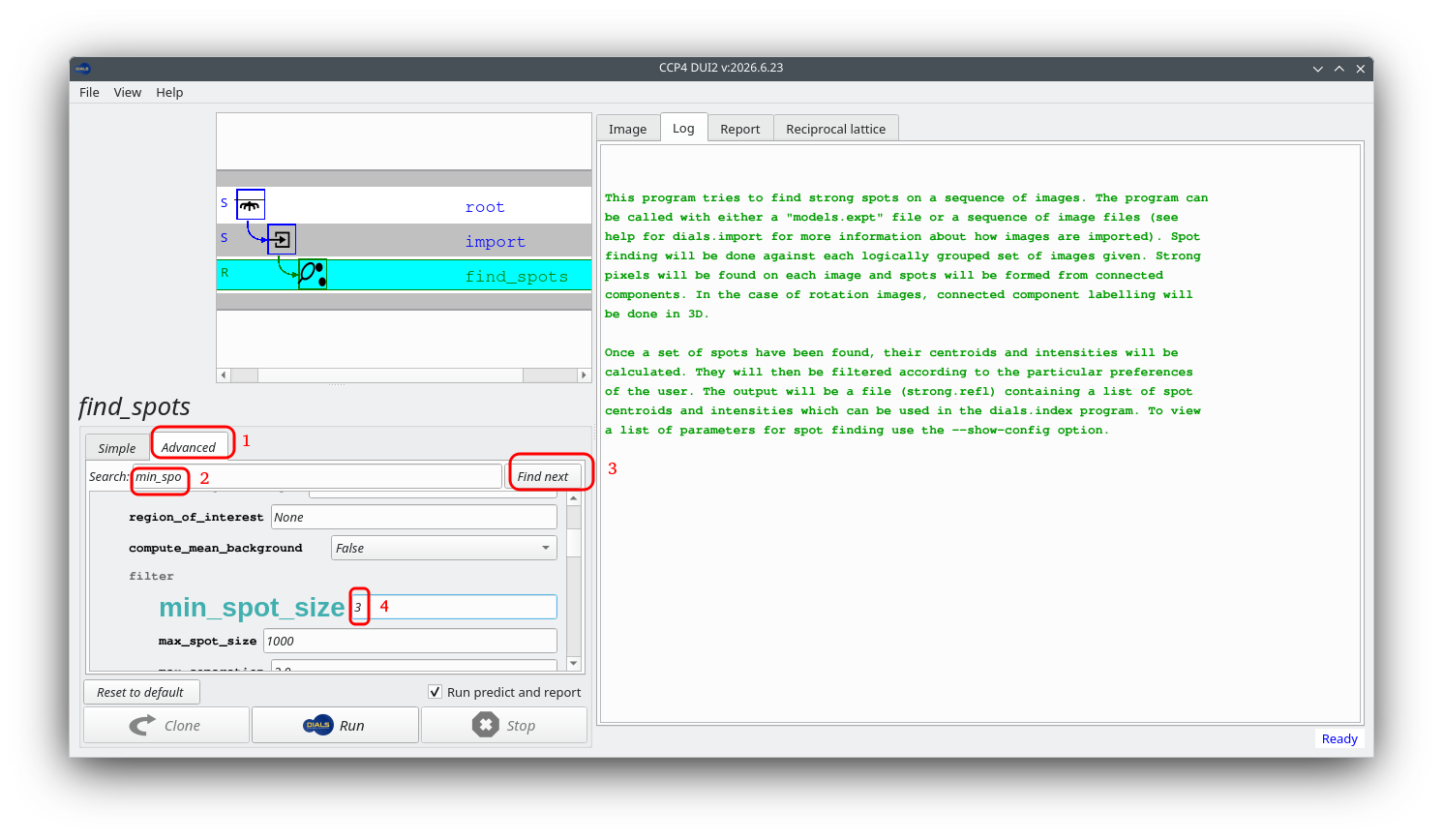Edit the region_of_interest field
The height and width of the screenshot is (840, 1444).
414,517
